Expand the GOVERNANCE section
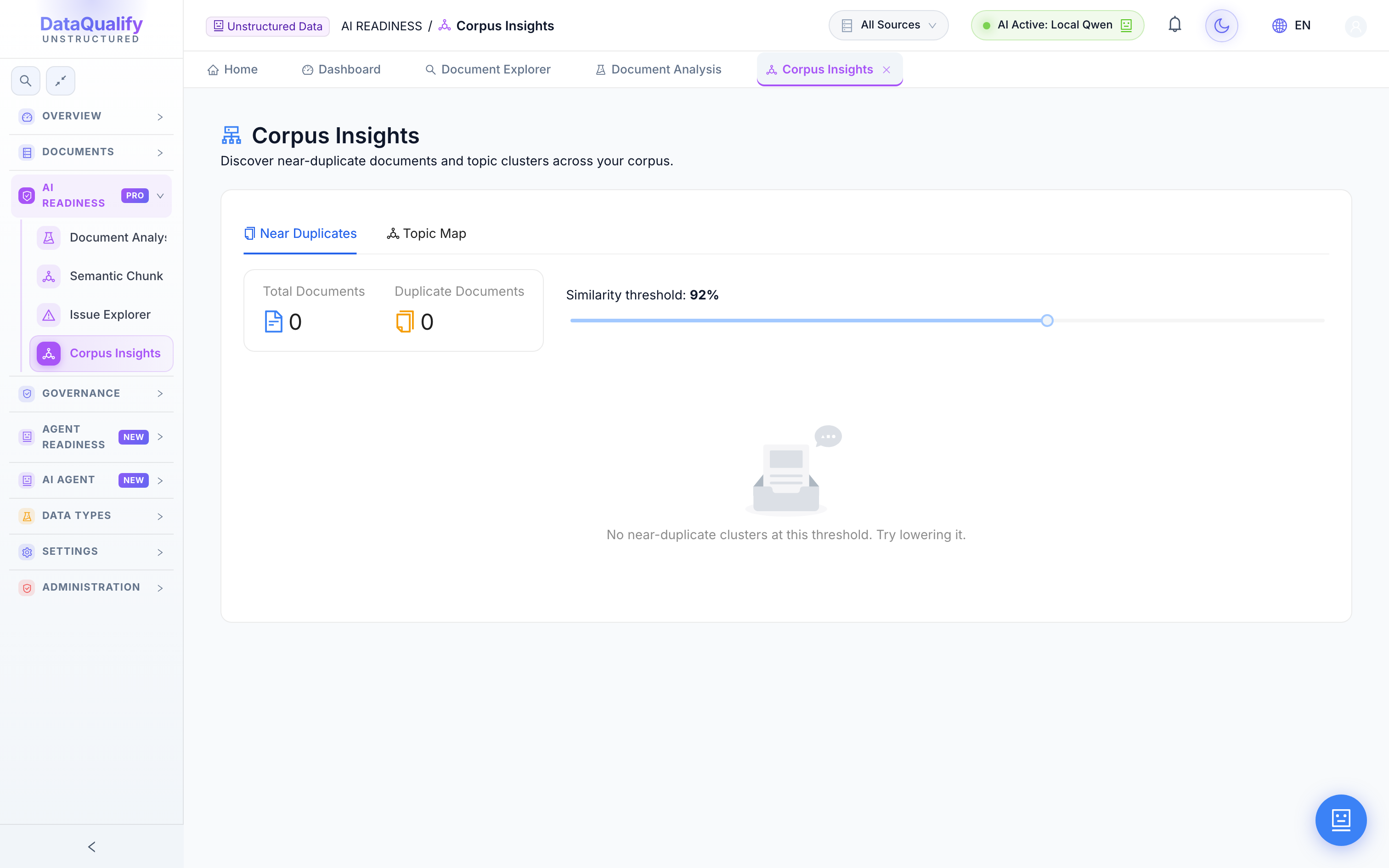1389x868 pixels. [92, 393]
